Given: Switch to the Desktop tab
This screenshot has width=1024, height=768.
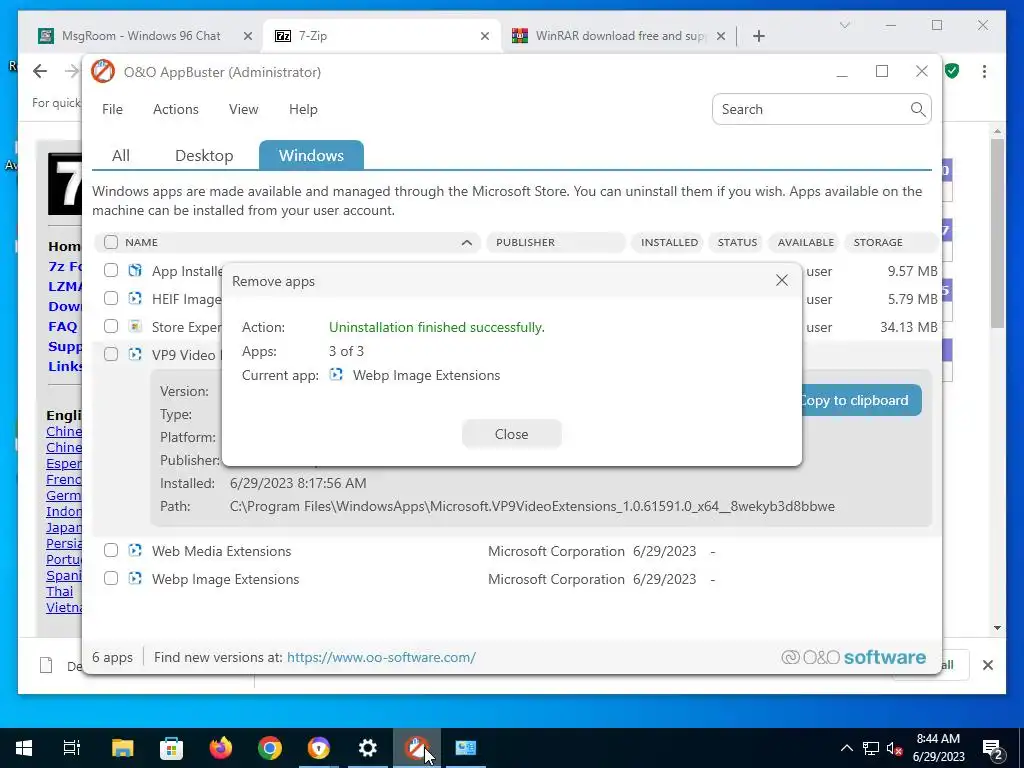Looking at the screenshot, I should coord(204,155).
